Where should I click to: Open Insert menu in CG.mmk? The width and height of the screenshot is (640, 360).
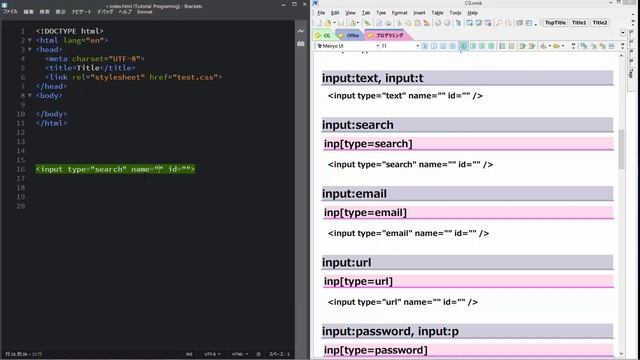419,13
